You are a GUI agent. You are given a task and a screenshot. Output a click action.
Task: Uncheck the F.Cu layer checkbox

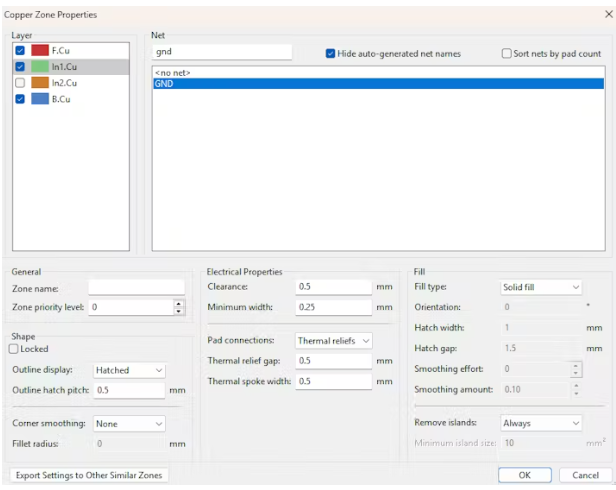click(20, 50)
